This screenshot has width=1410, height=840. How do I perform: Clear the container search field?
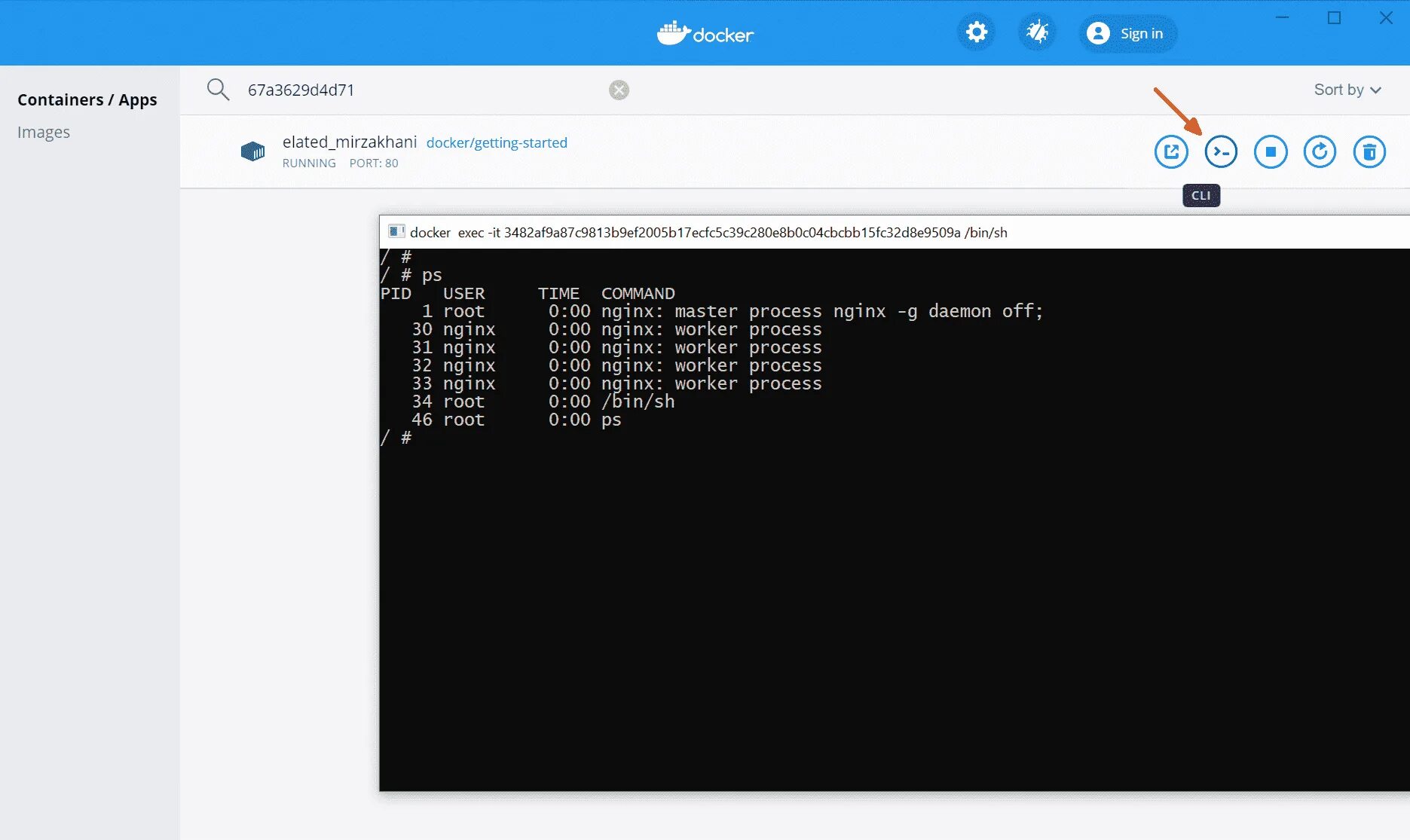[x=619, y=90]
